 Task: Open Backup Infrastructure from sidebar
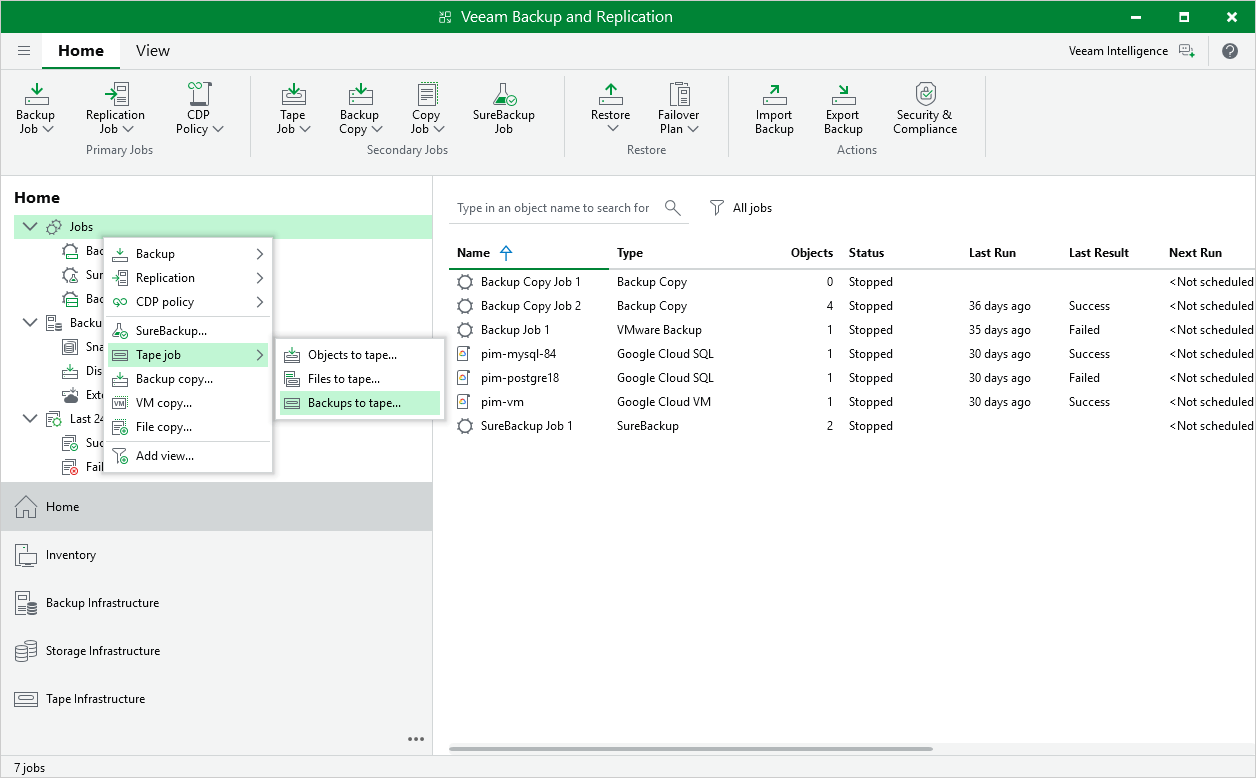click(x=25, y=602)
